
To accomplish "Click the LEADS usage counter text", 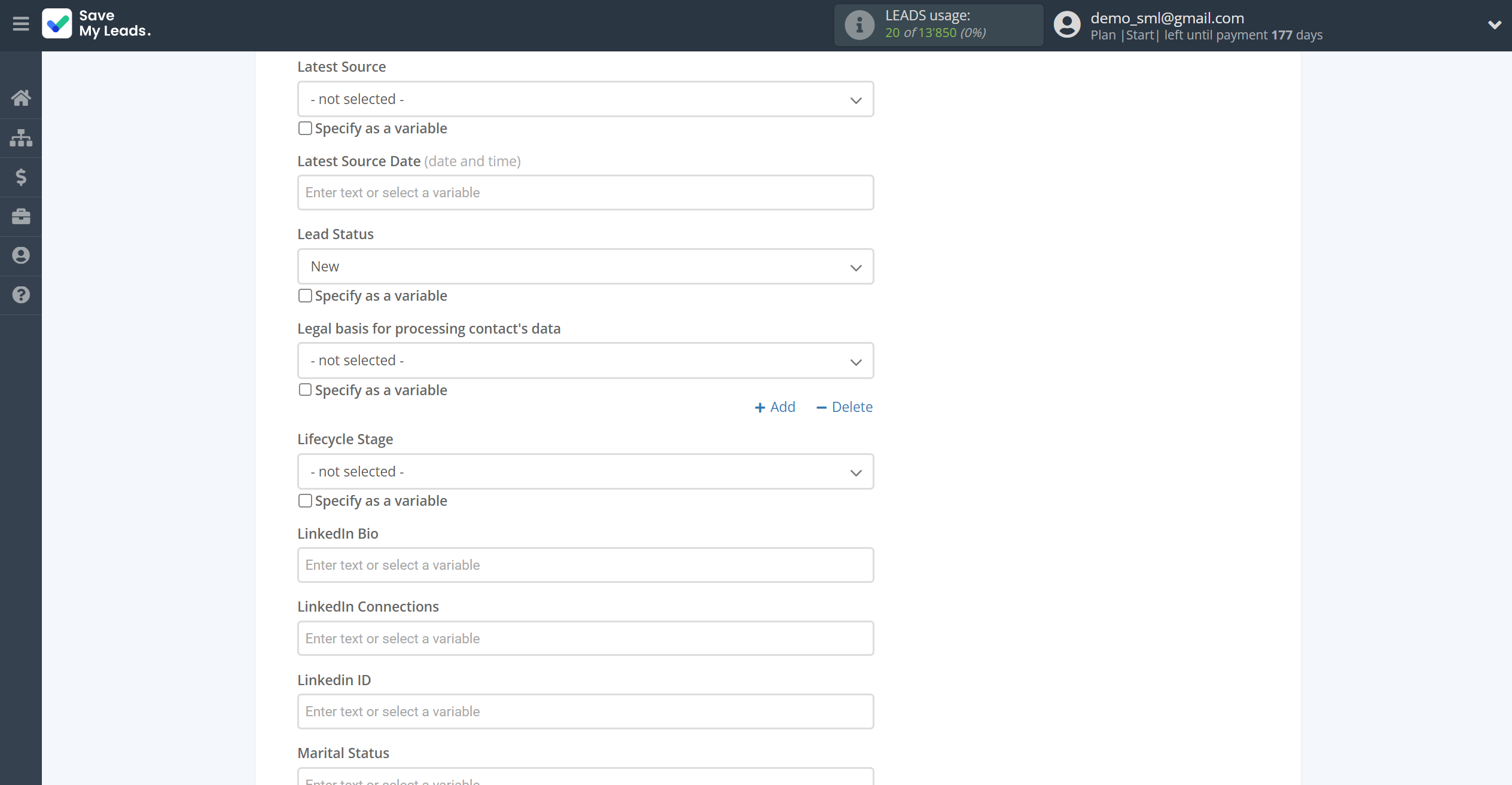I will pyautogui.click(x=935, y=33).
